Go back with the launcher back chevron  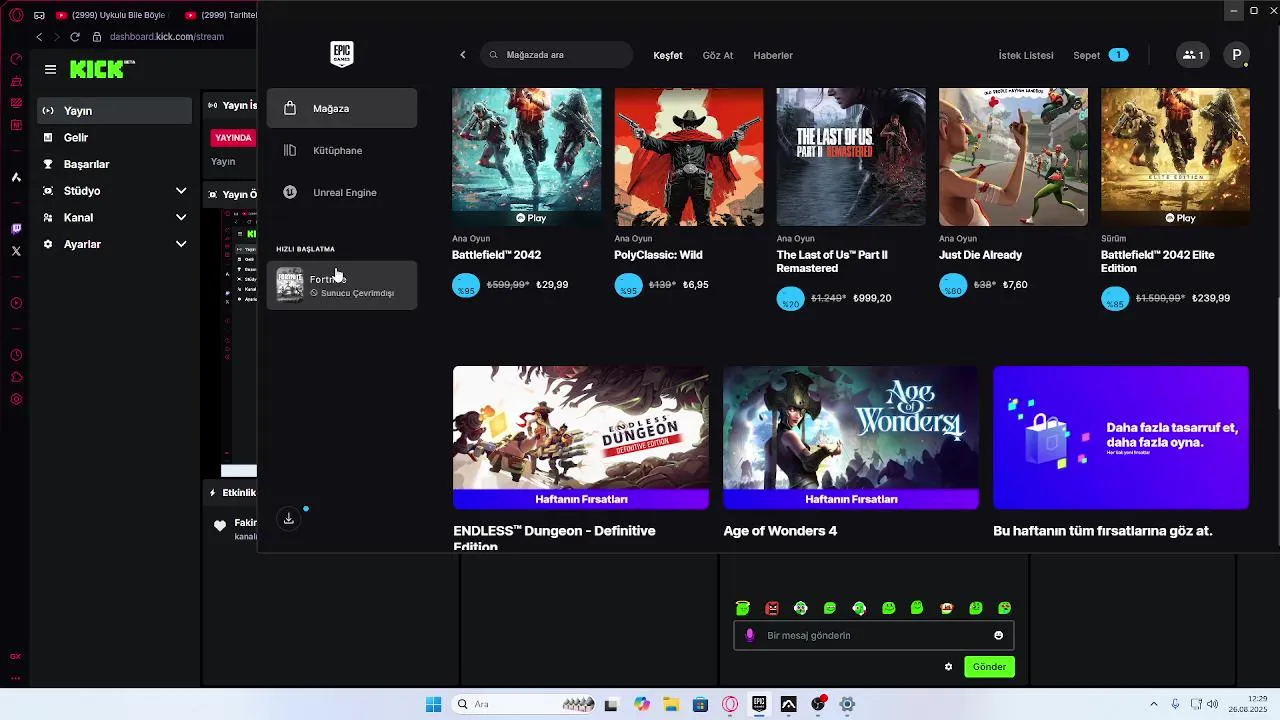click(462, 55)
